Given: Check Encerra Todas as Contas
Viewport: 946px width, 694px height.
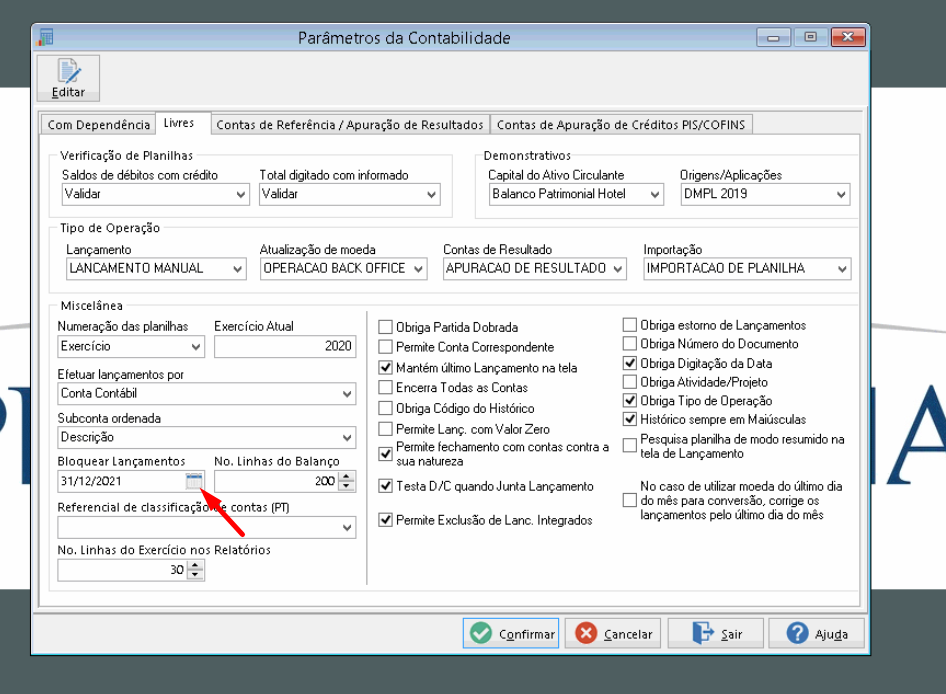Looking at the screenshot, I should pos(386,387).
